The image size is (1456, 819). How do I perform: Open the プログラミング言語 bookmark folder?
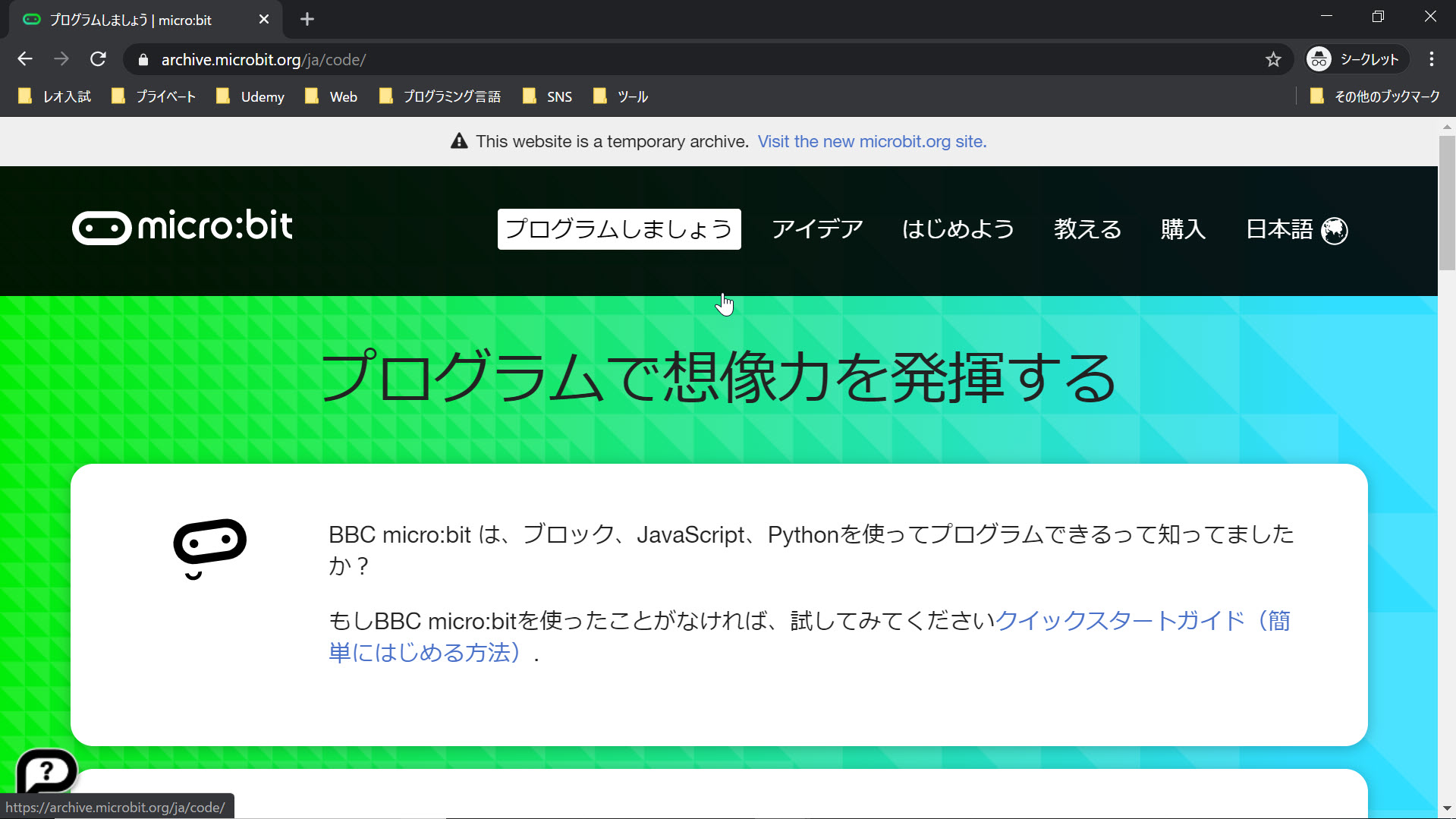(x=440, y=96)
